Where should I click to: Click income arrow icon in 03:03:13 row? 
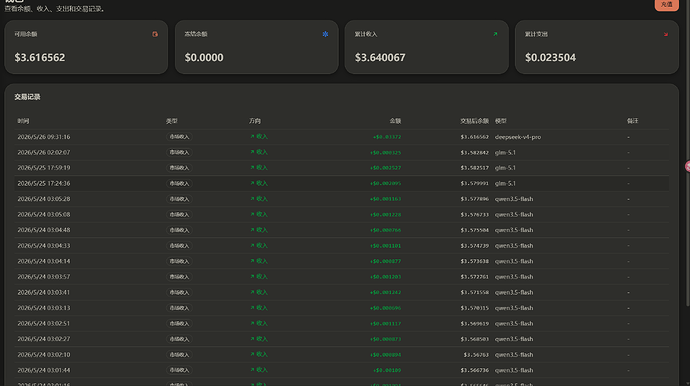(252, 308)
